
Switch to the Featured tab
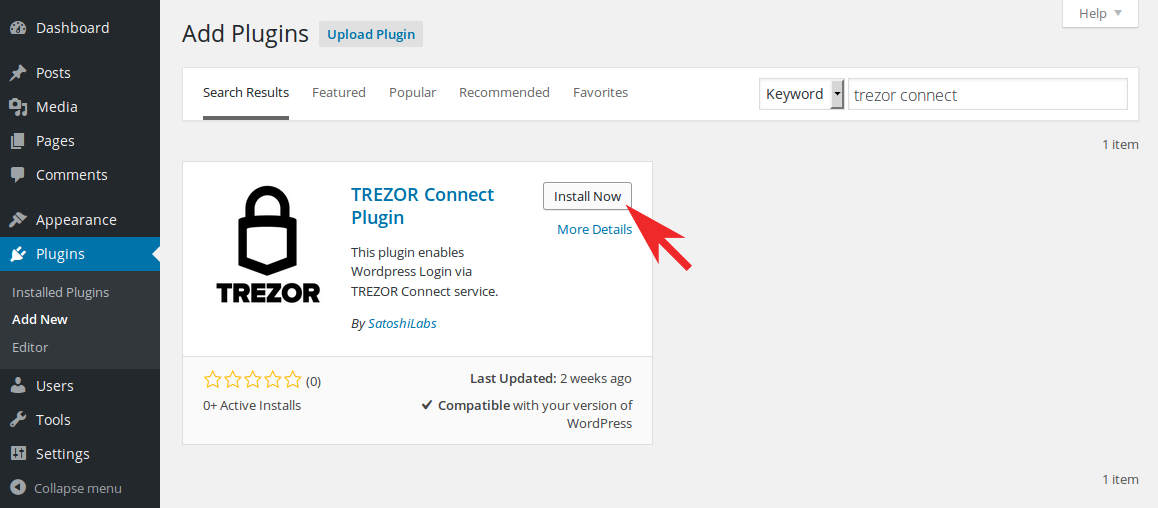339,93
